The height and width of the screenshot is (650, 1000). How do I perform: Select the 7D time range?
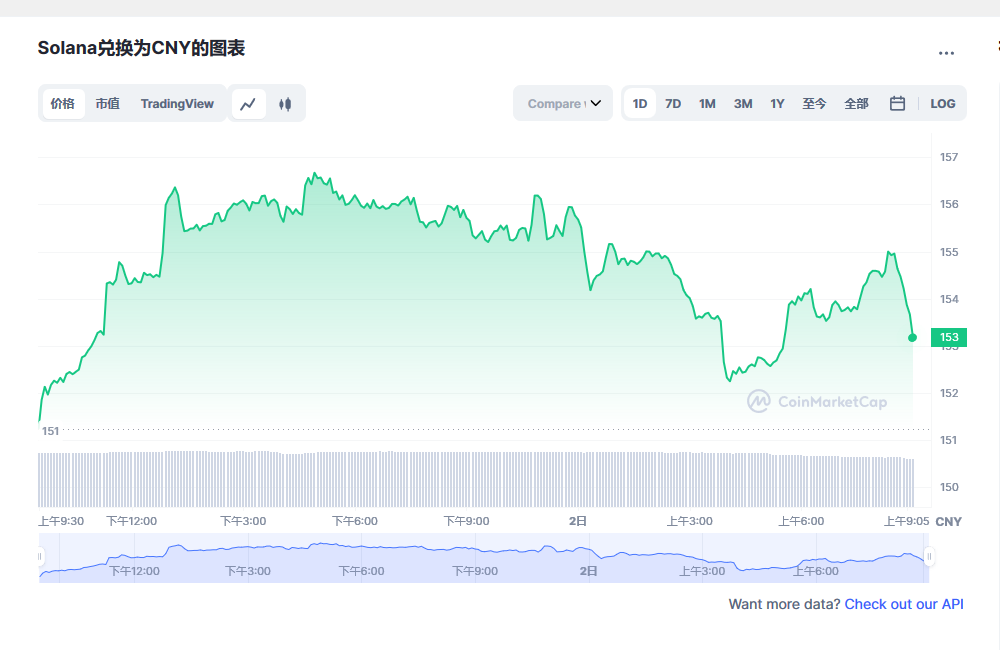tap(673, 104)
